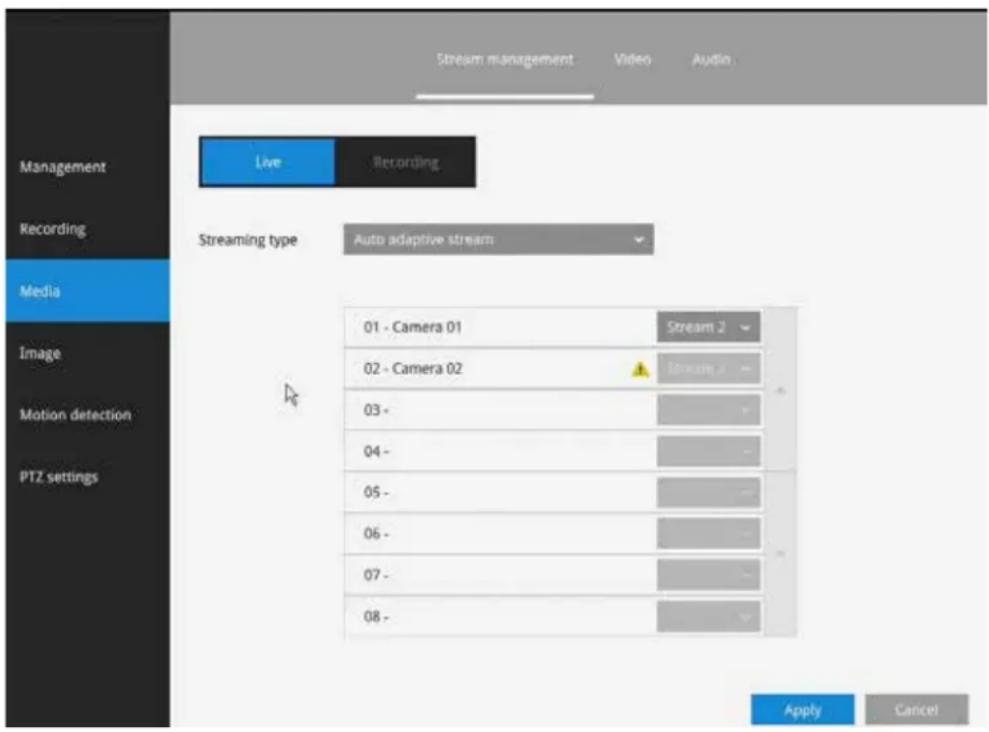Select the Recording toggle next to Live
989x732 pixels.
(x=406, y=162)
